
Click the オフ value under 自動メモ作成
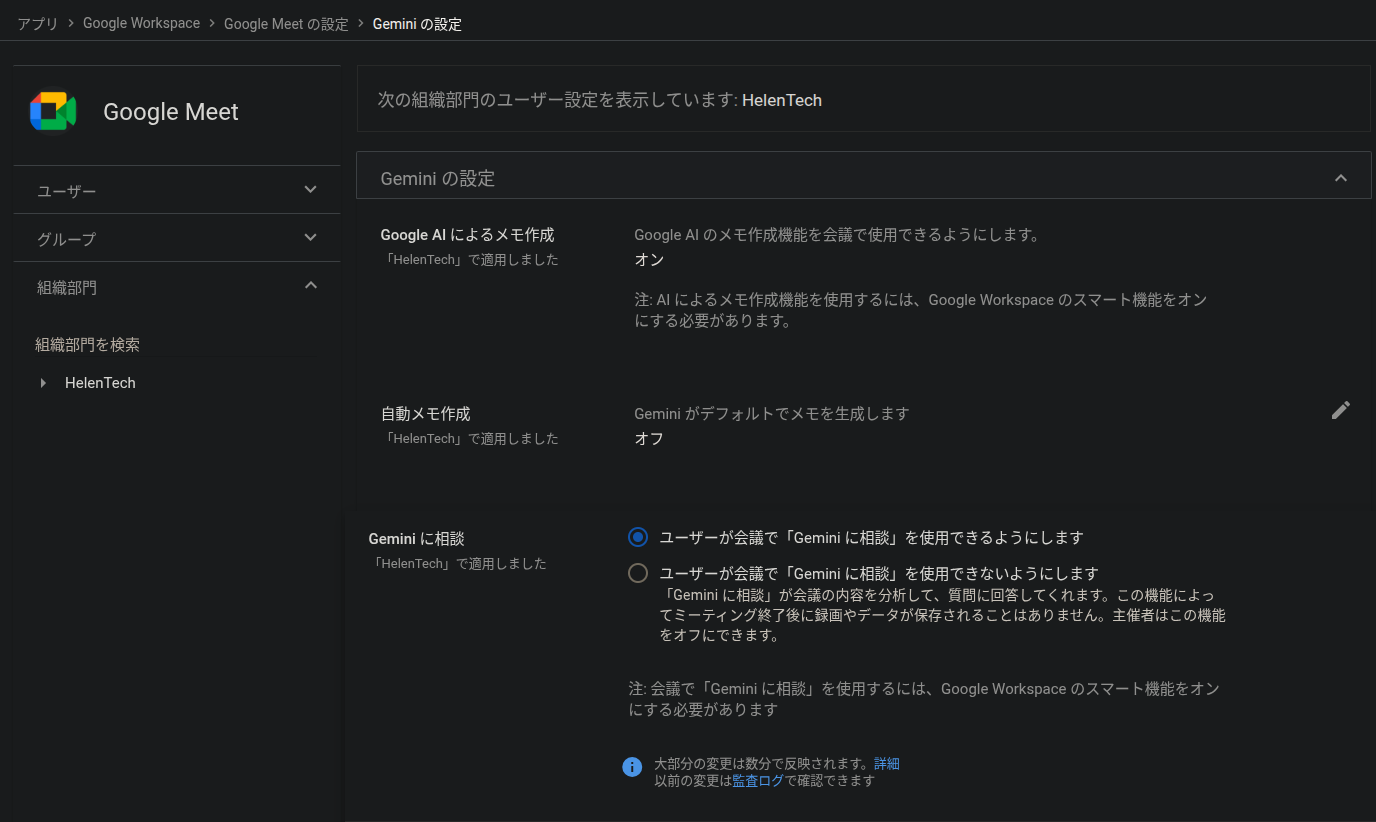coord(649,438)
